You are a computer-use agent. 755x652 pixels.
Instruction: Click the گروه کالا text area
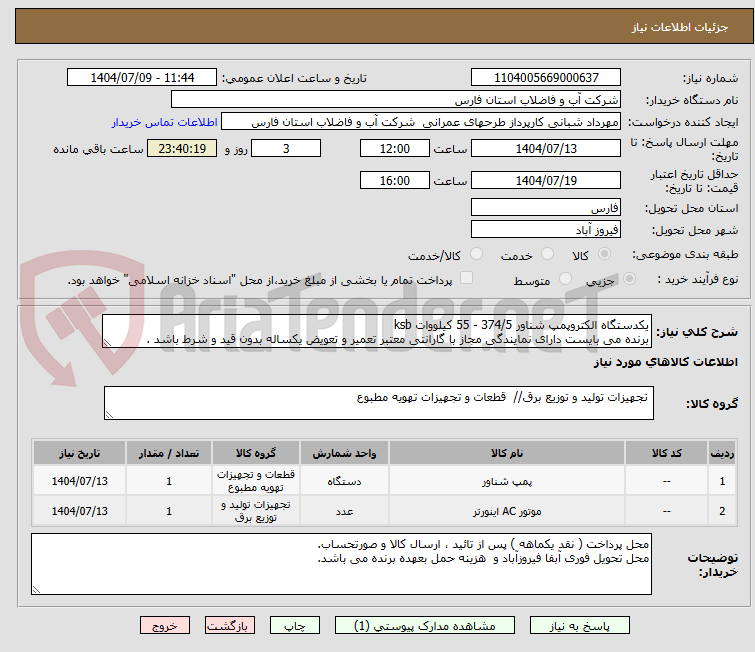click(378, 403)
